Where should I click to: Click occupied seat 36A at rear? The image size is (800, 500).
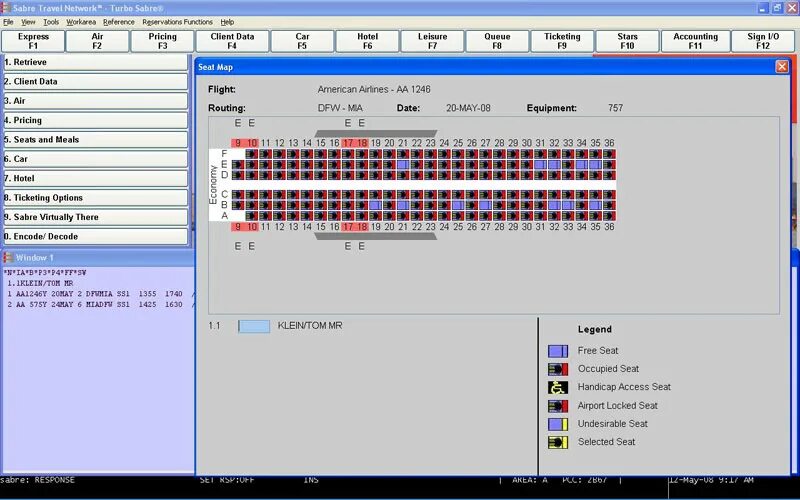609,216
